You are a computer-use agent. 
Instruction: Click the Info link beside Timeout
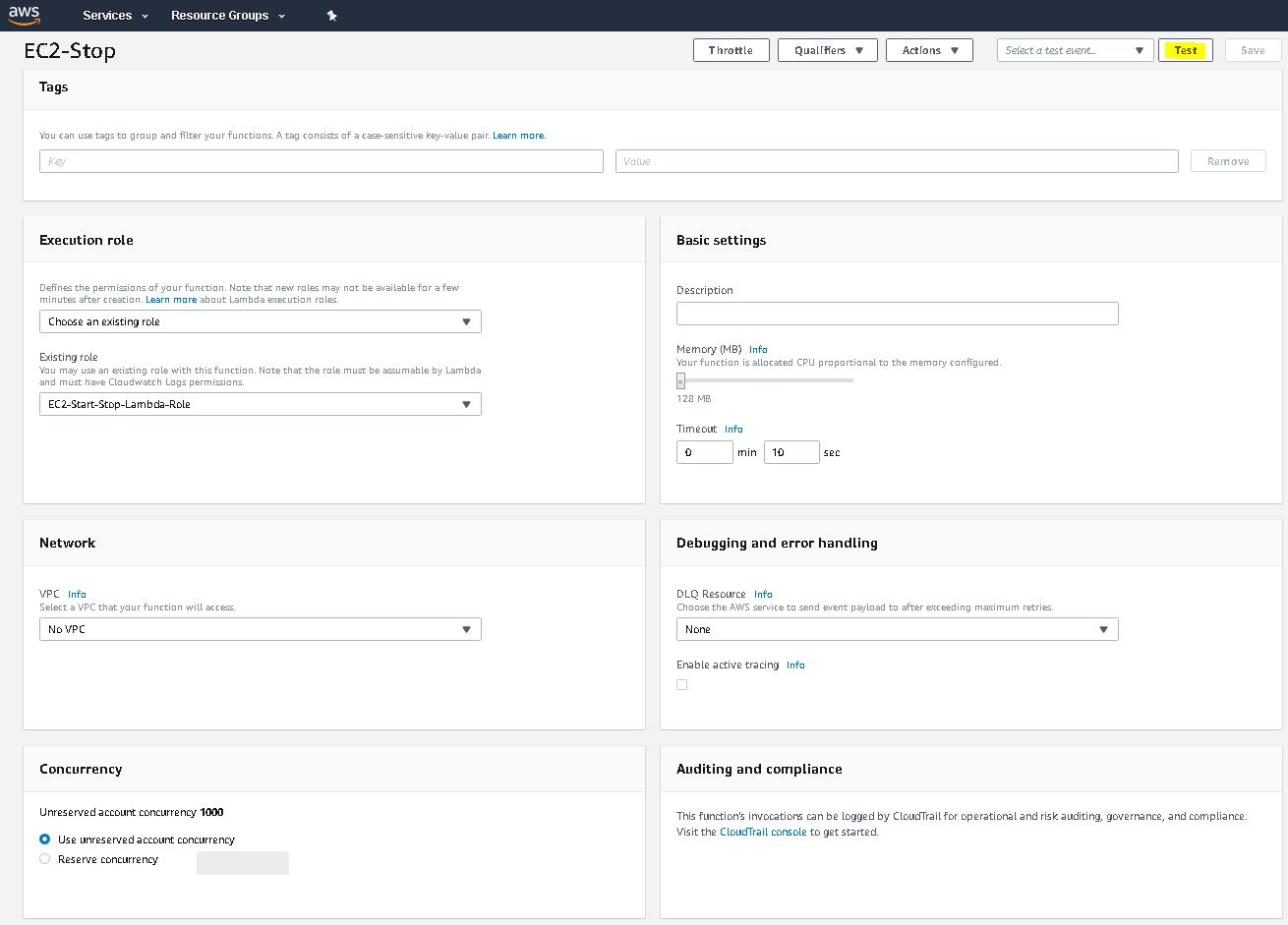click(x=733, y=429)
